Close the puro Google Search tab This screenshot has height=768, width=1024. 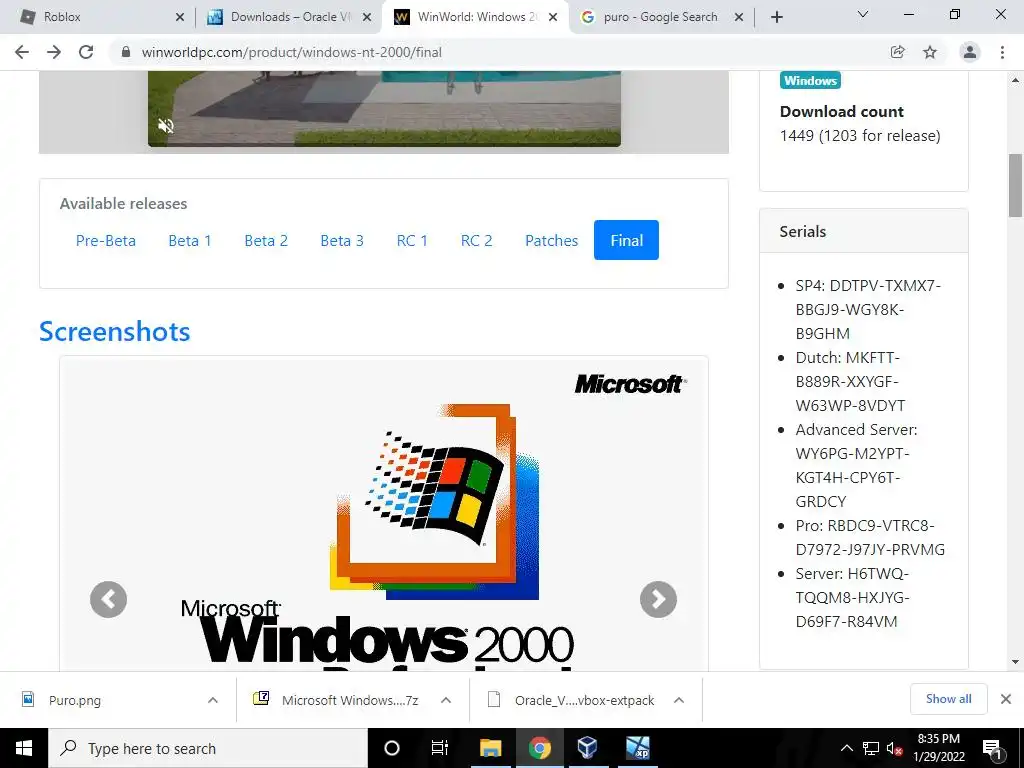[x=739, y=17]
